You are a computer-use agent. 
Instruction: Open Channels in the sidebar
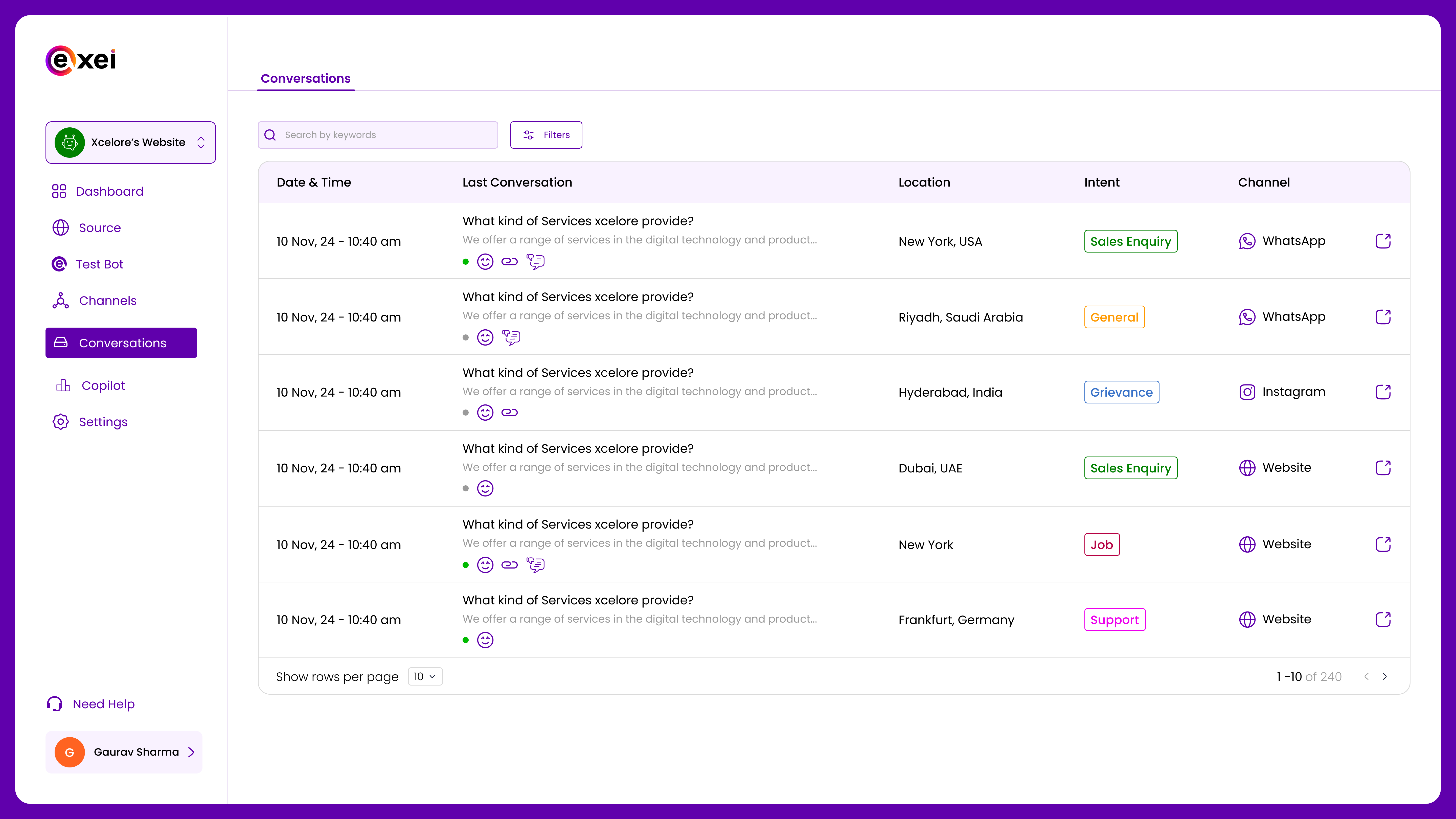(x=94, y=301)
